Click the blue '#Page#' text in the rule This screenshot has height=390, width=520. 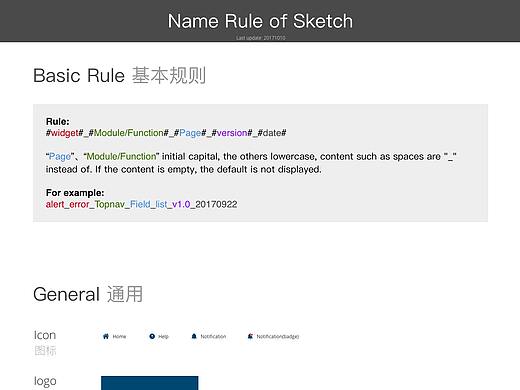(190, 133)
